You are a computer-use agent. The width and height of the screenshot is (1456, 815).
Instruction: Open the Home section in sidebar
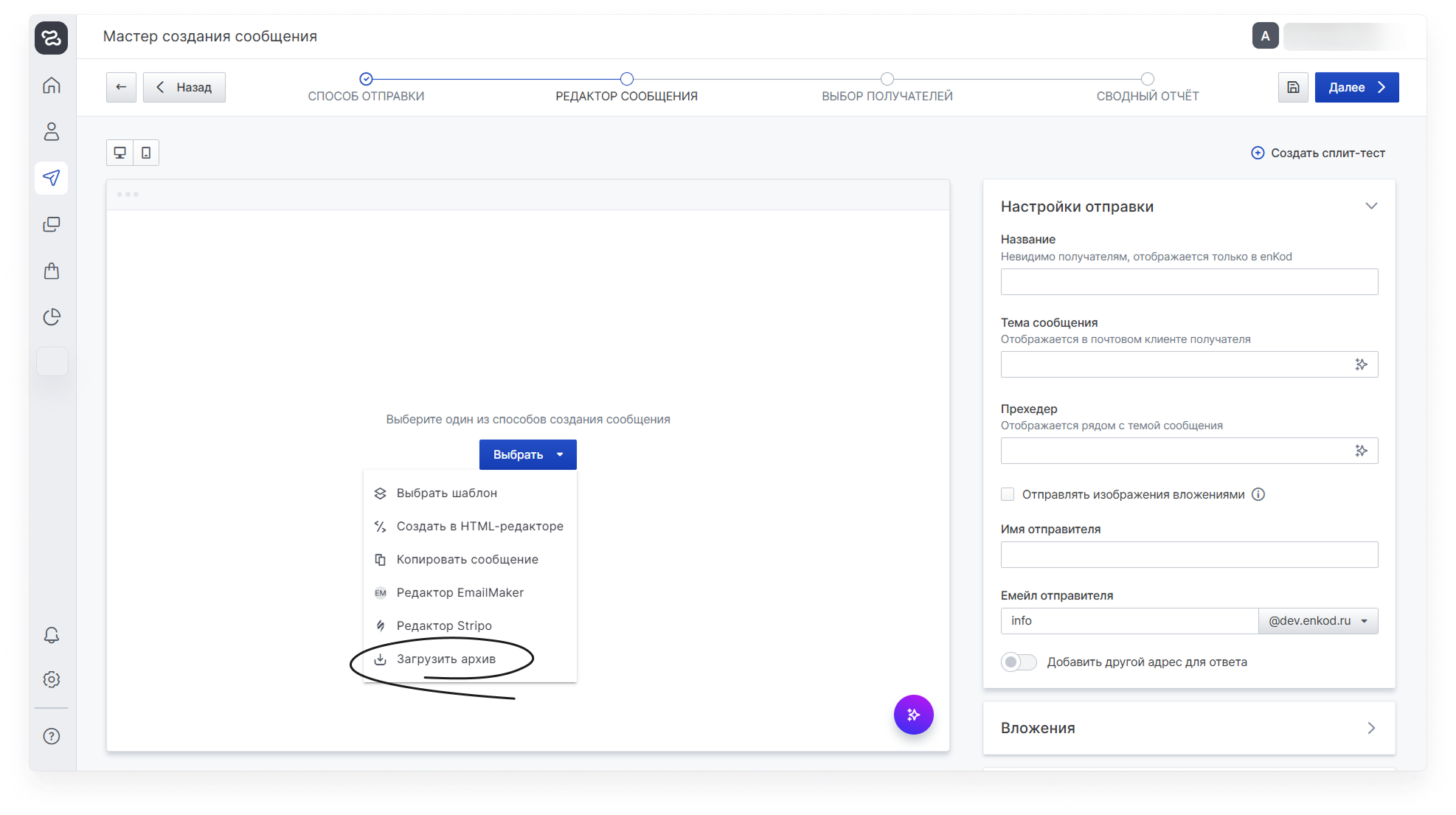(x=51, y=86)
